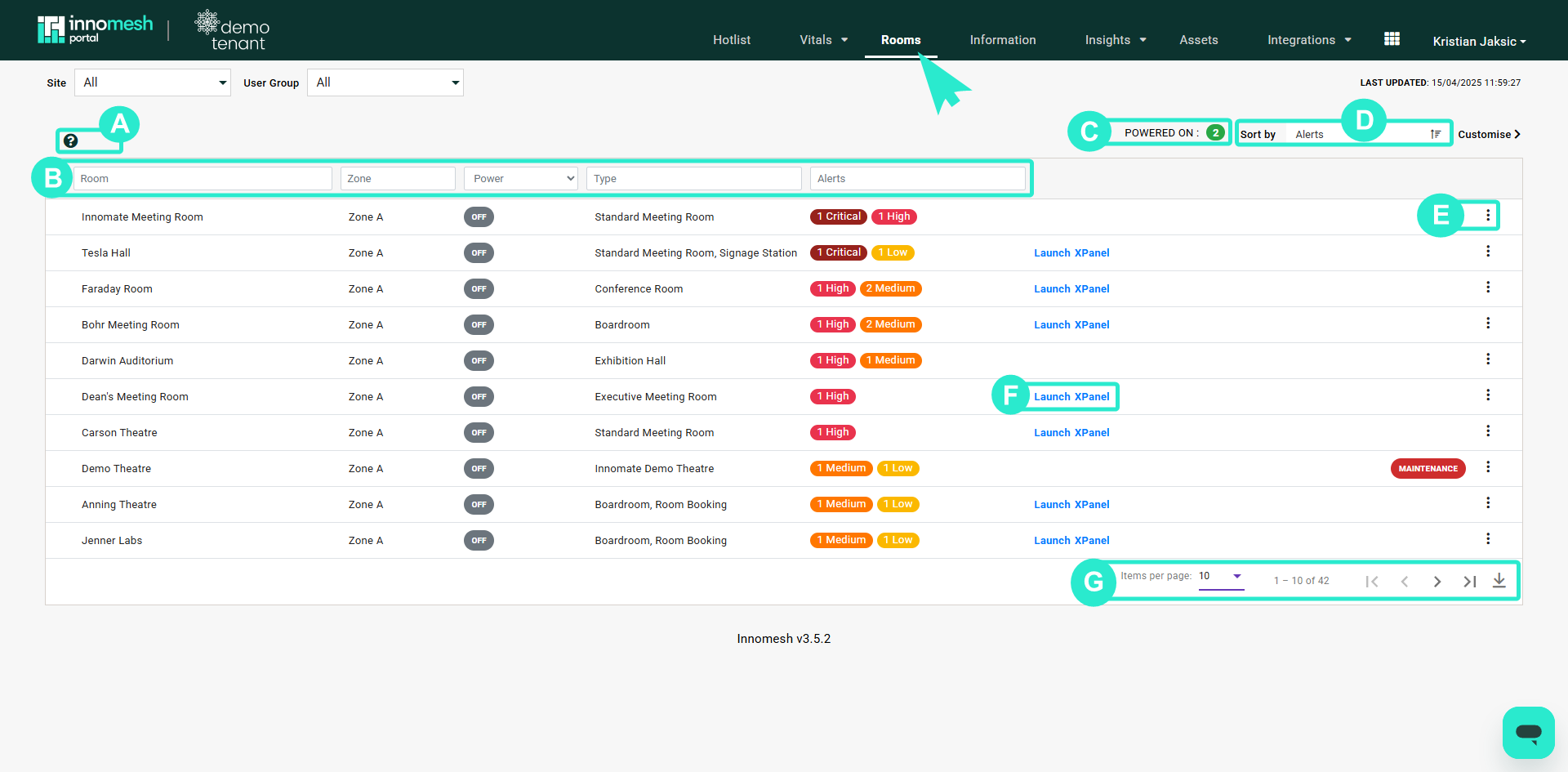
Task: Toggle power for Anning Theatre
Action: pyautogui.click(x=479, y=505)
